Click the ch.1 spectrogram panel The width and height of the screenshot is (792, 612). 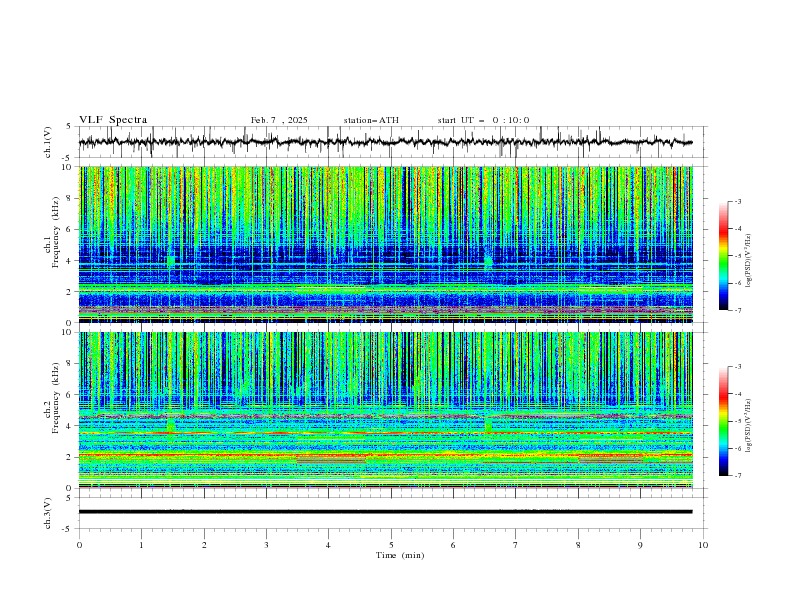(386, 244)
